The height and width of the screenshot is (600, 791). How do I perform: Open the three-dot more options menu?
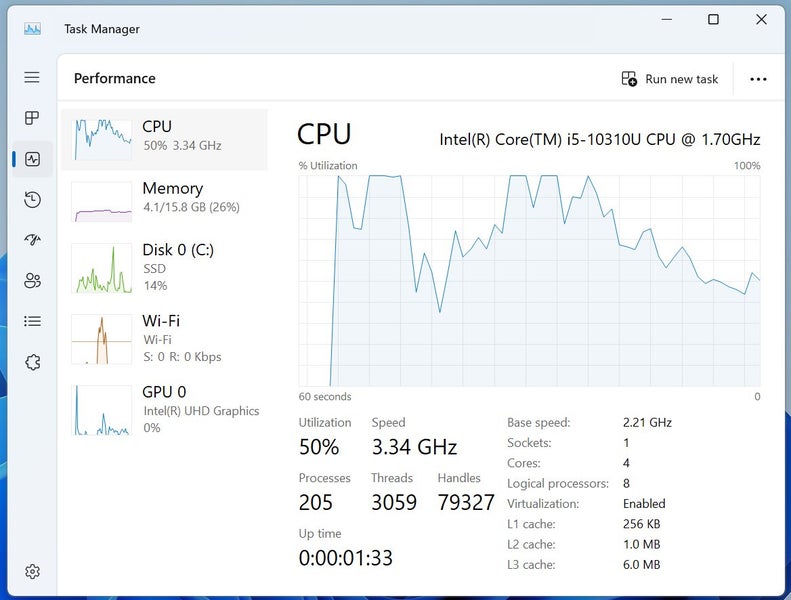(758, 79)
